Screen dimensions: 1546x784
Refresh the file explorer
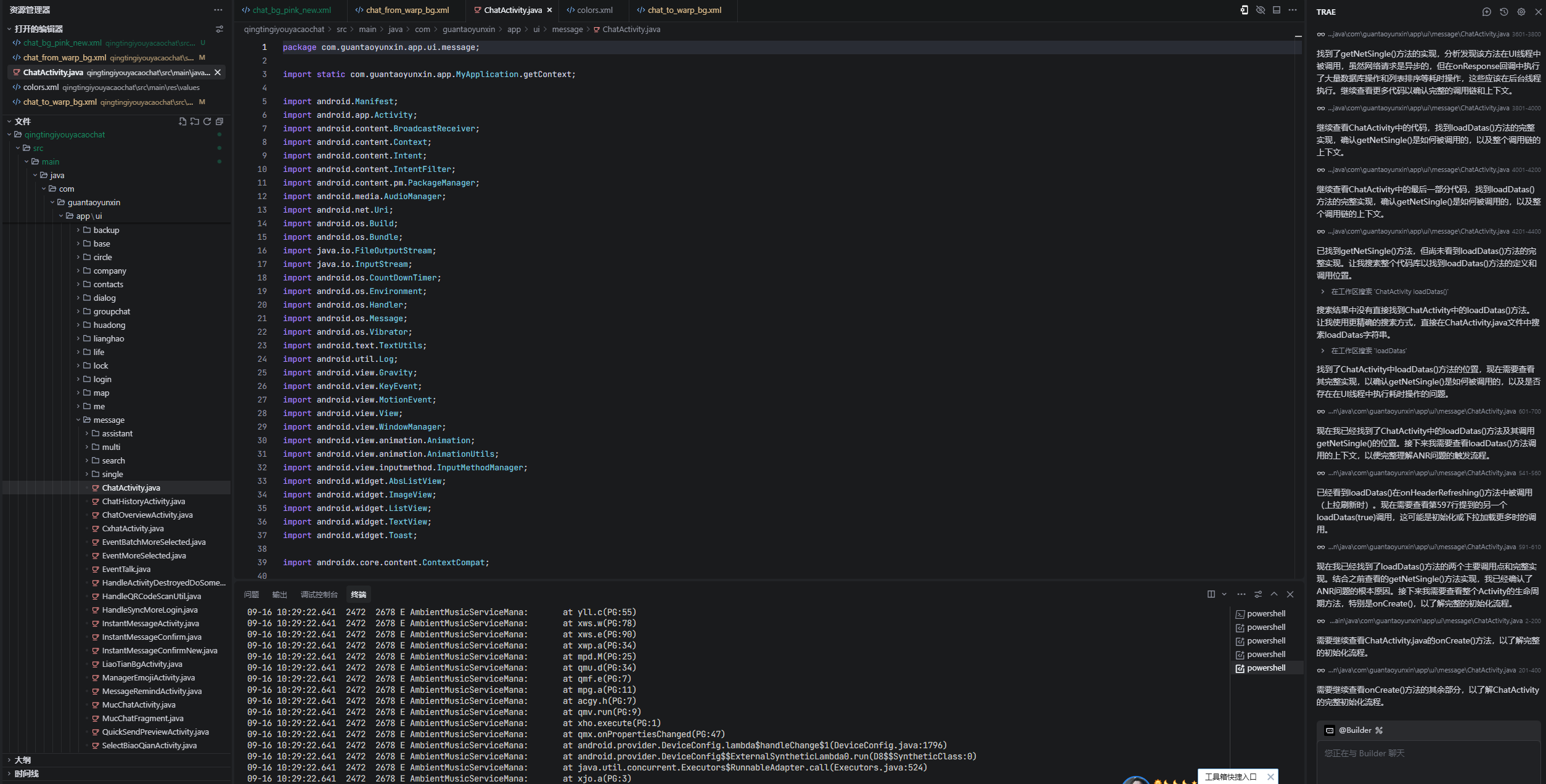[207, 121]
